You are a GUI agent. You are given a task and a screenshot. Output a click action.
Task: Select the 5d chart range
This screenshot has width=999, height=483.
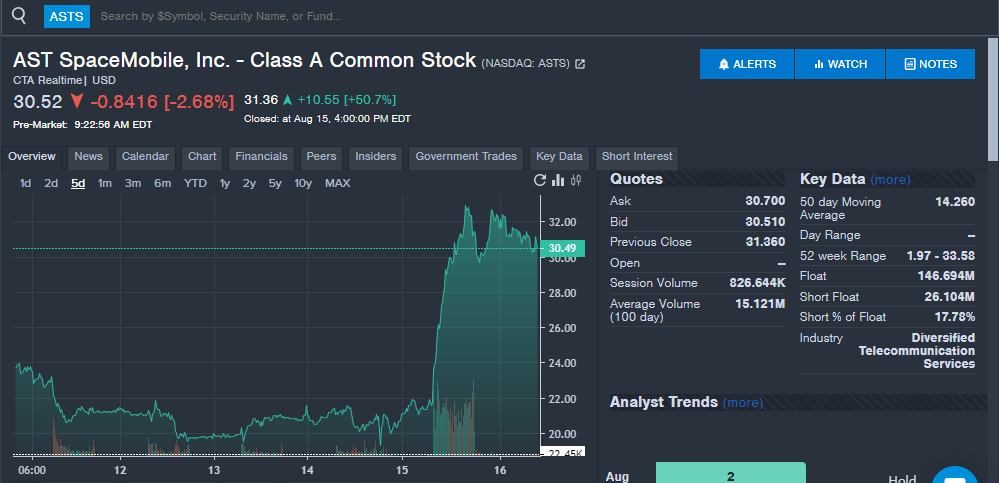point(78,184)
